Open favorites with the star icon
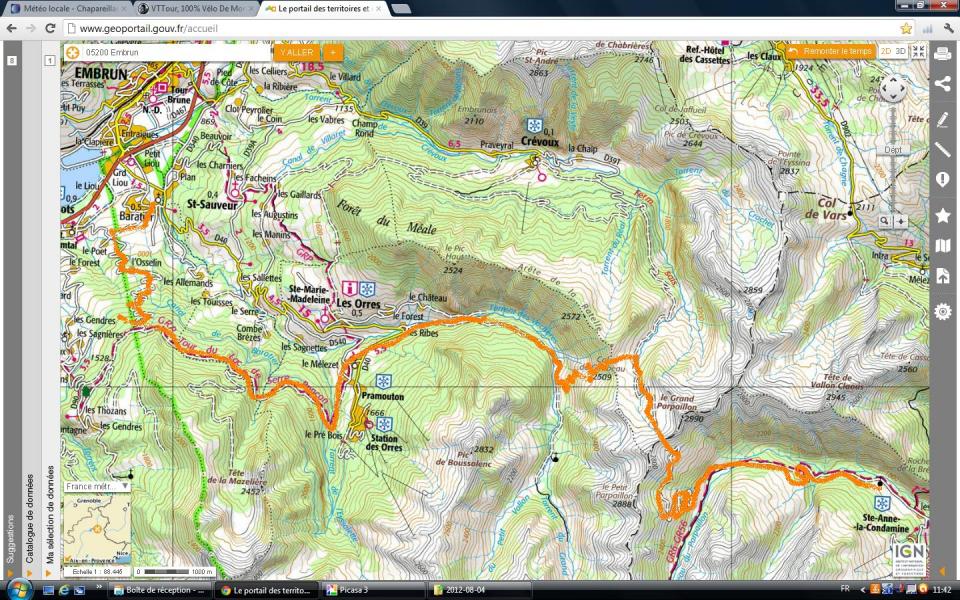960x600 pixels. pos(943,216)
